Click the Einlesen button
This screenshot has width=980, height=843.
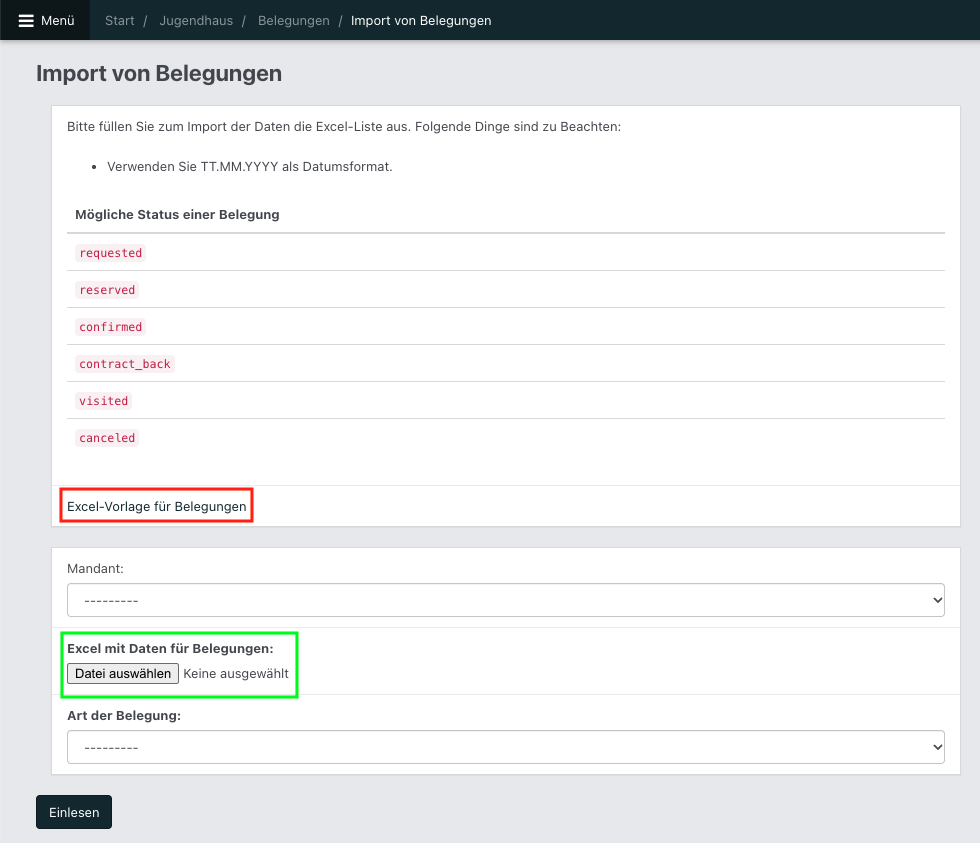point(74,812)
